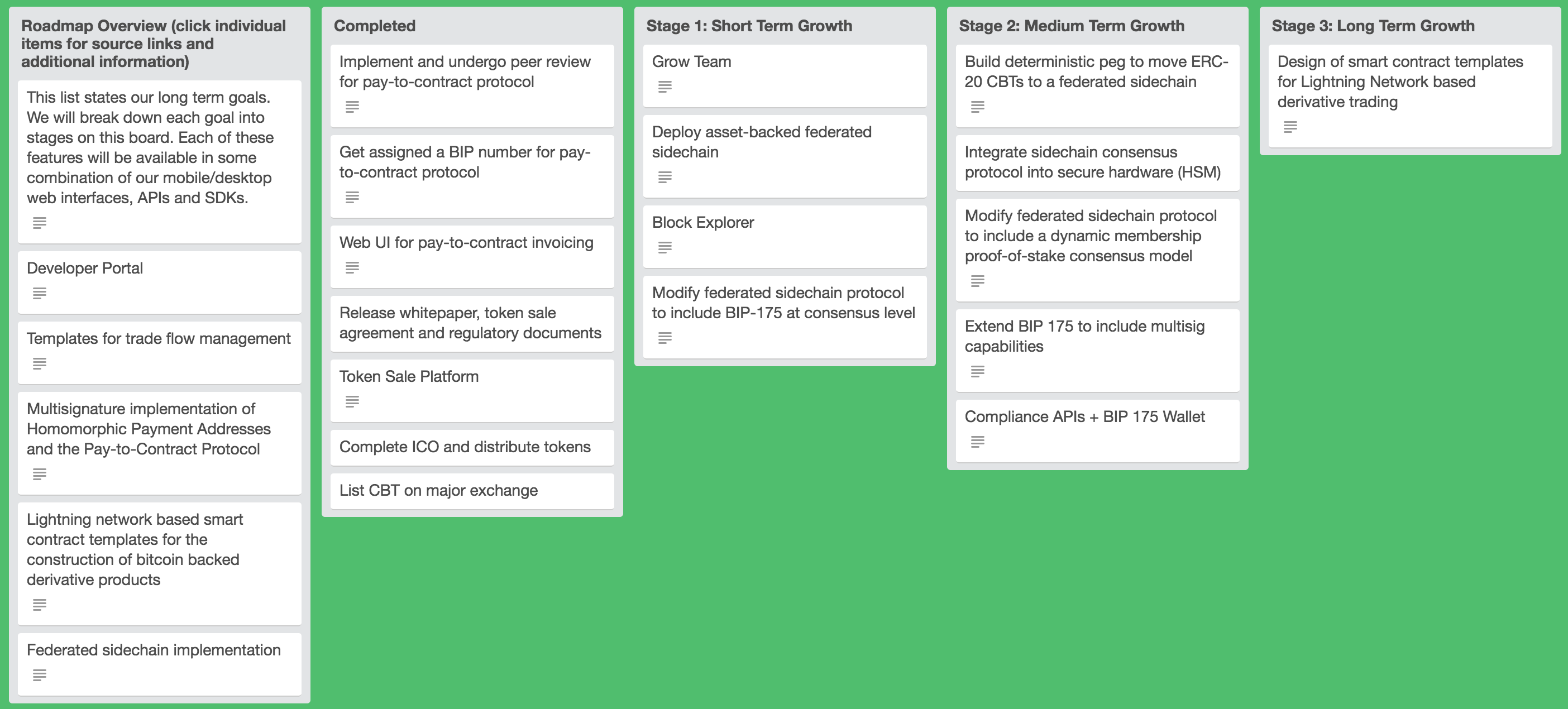This screenshot has height=709, width=1568.
Task: Click description icon on Compliance APIs card
Action: (978, 442)
